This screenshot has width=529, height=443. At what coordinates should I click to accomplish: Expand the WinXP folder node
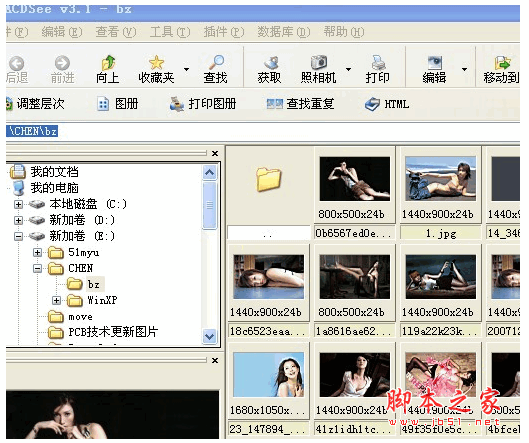tap(56, 300)
